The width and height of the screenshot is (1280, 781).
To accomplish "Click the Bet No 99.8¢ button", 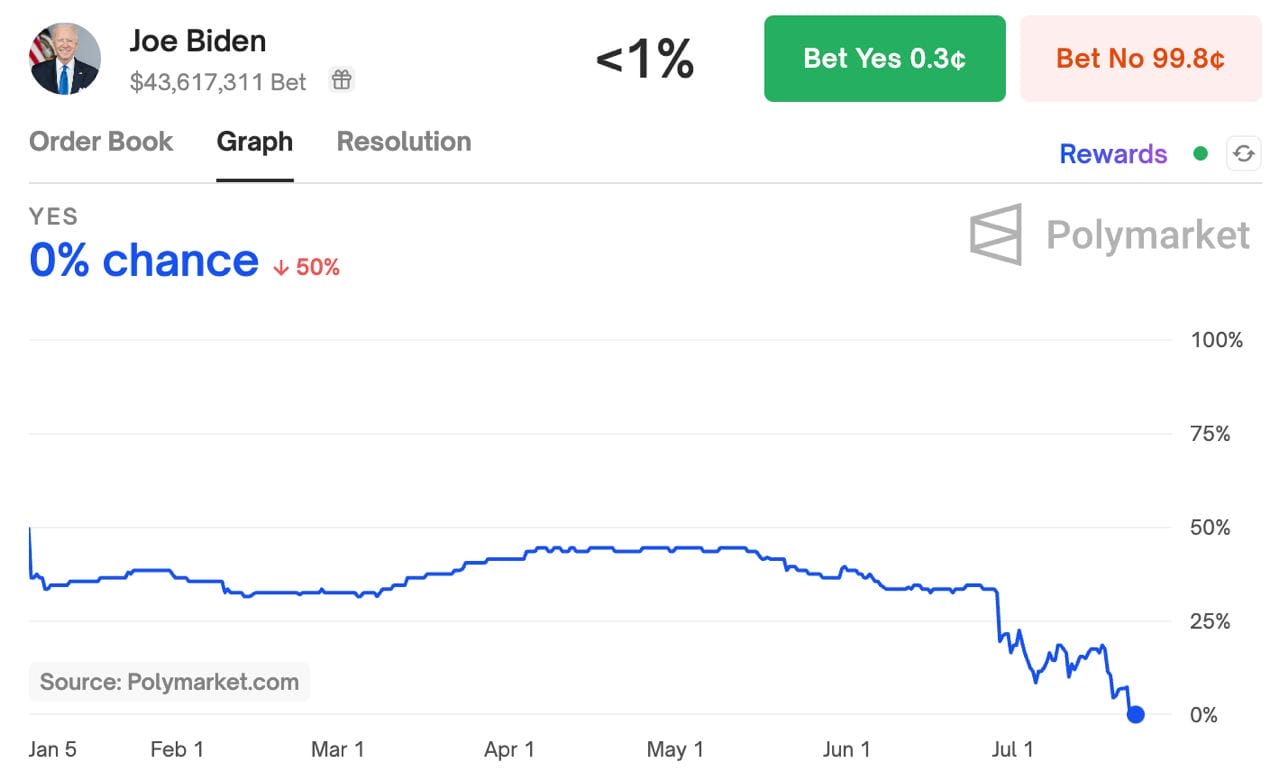I will click(x=1140, y=58).
